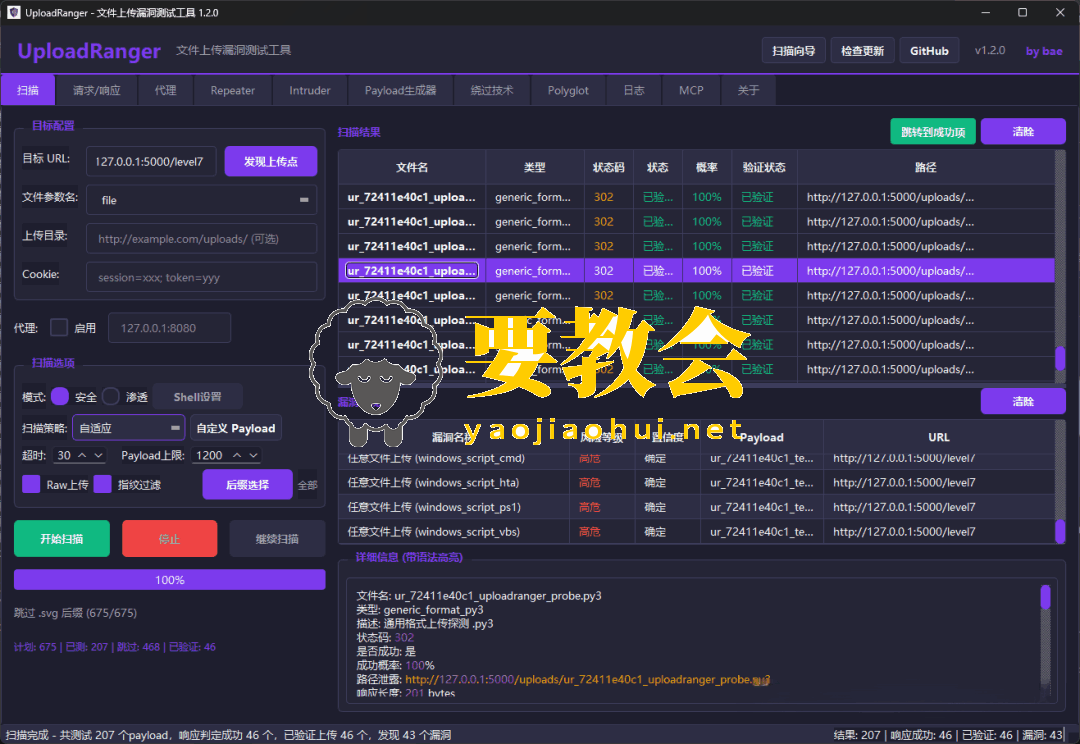Click the 发现上传点 button
Viewport: 1080px width, 744px height.
(271, 161)
